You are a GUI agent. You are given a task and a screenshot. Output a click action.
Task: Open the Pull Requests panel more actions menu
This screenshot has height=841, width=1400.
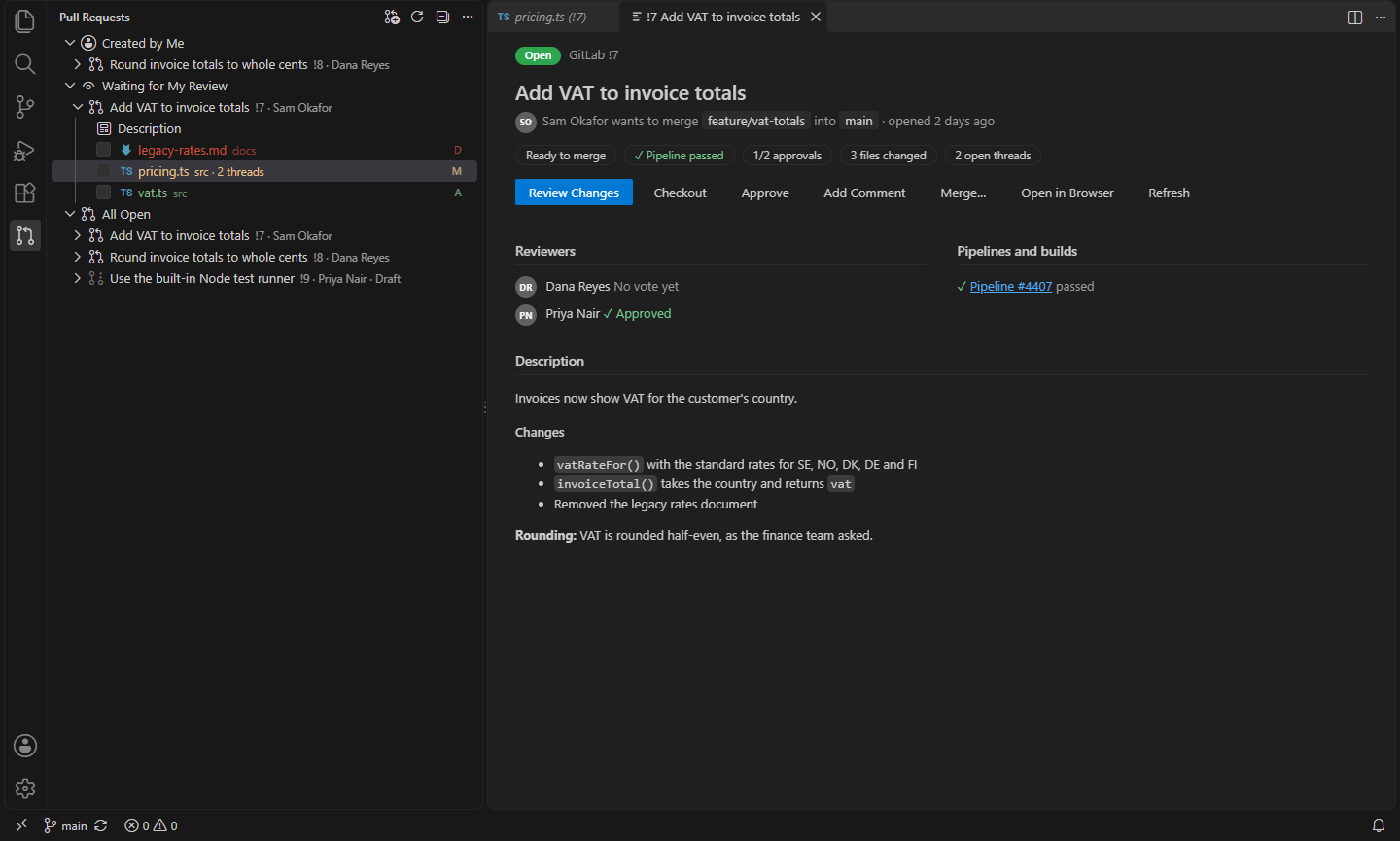coord(468,17)
